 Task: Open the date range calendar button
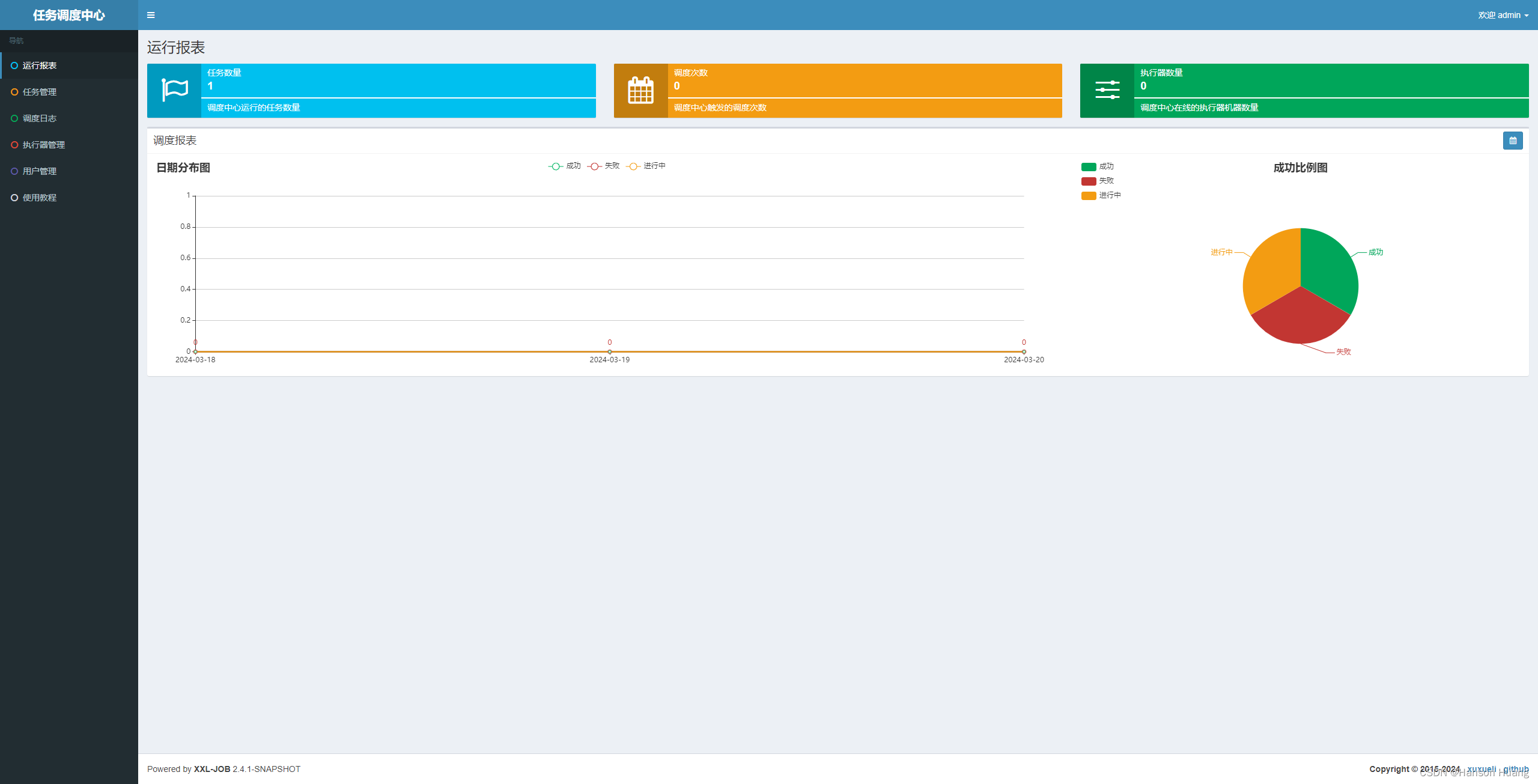click(1512, 141)
